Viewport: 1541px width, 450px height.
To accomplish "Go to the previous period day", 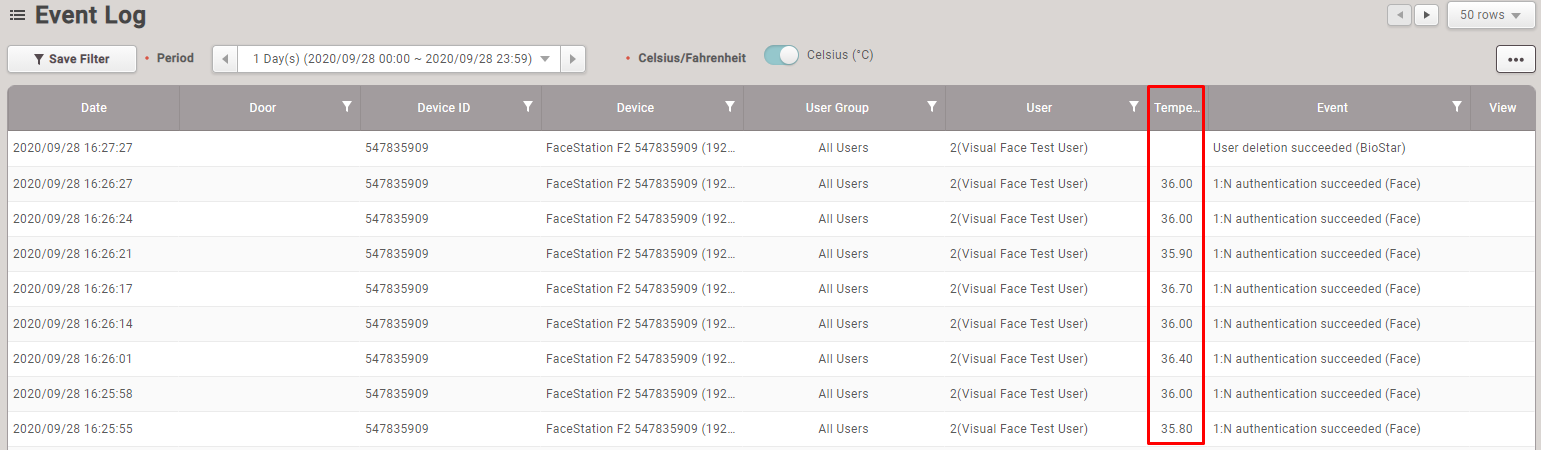I will [225, 59].
